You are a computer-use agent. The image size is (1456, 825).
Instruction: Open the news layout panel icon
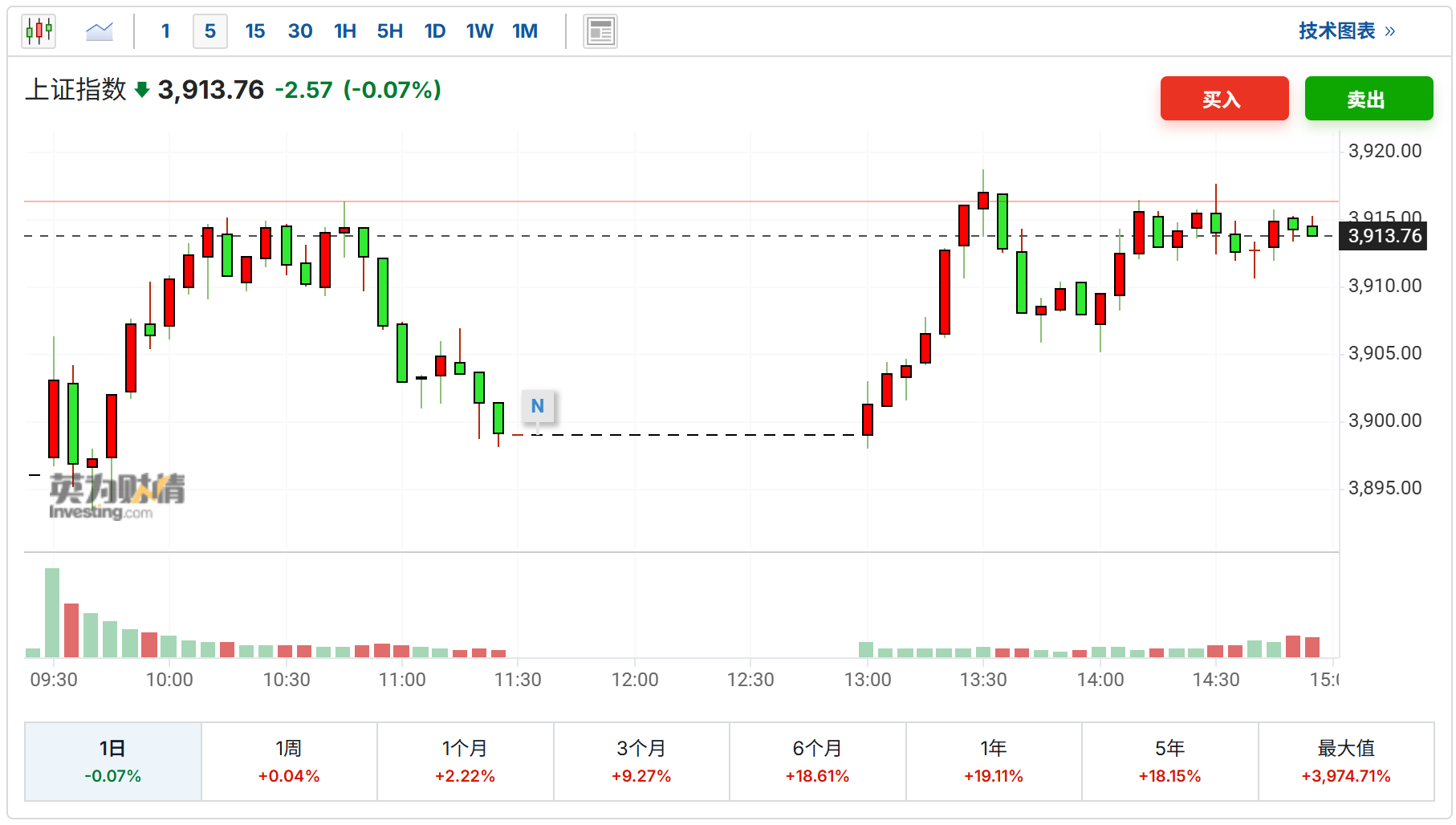pyautogui.click(x=600, y=32)
